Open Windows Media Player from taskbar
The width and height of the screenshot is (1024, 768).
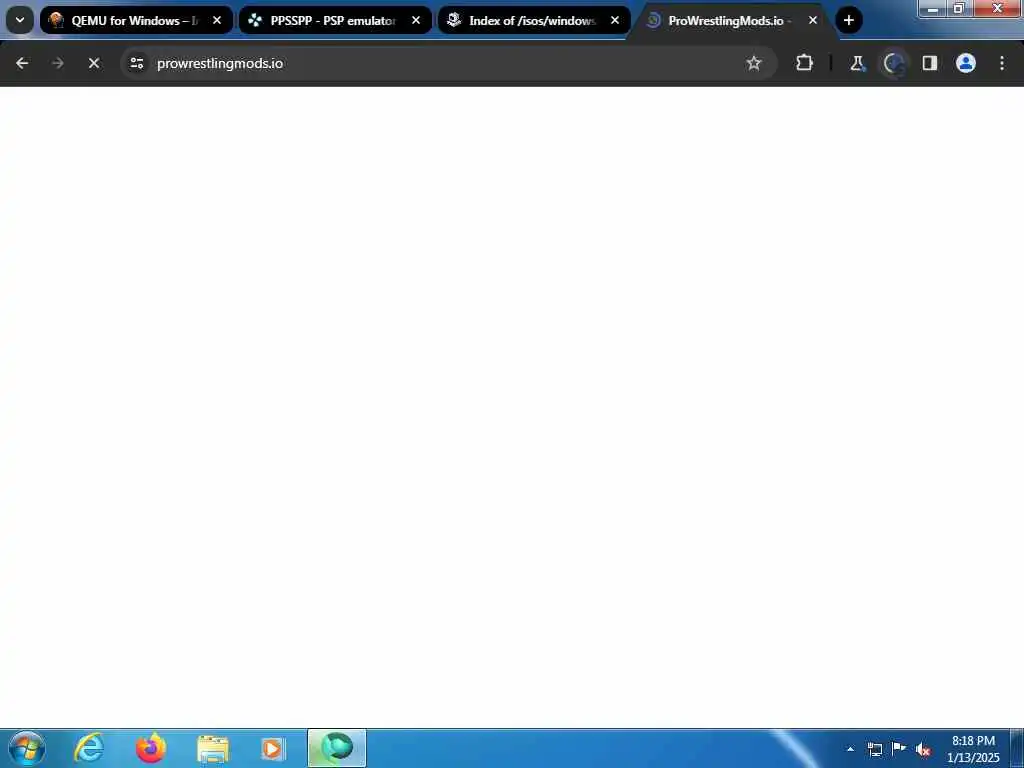click(x=273, y=748)
